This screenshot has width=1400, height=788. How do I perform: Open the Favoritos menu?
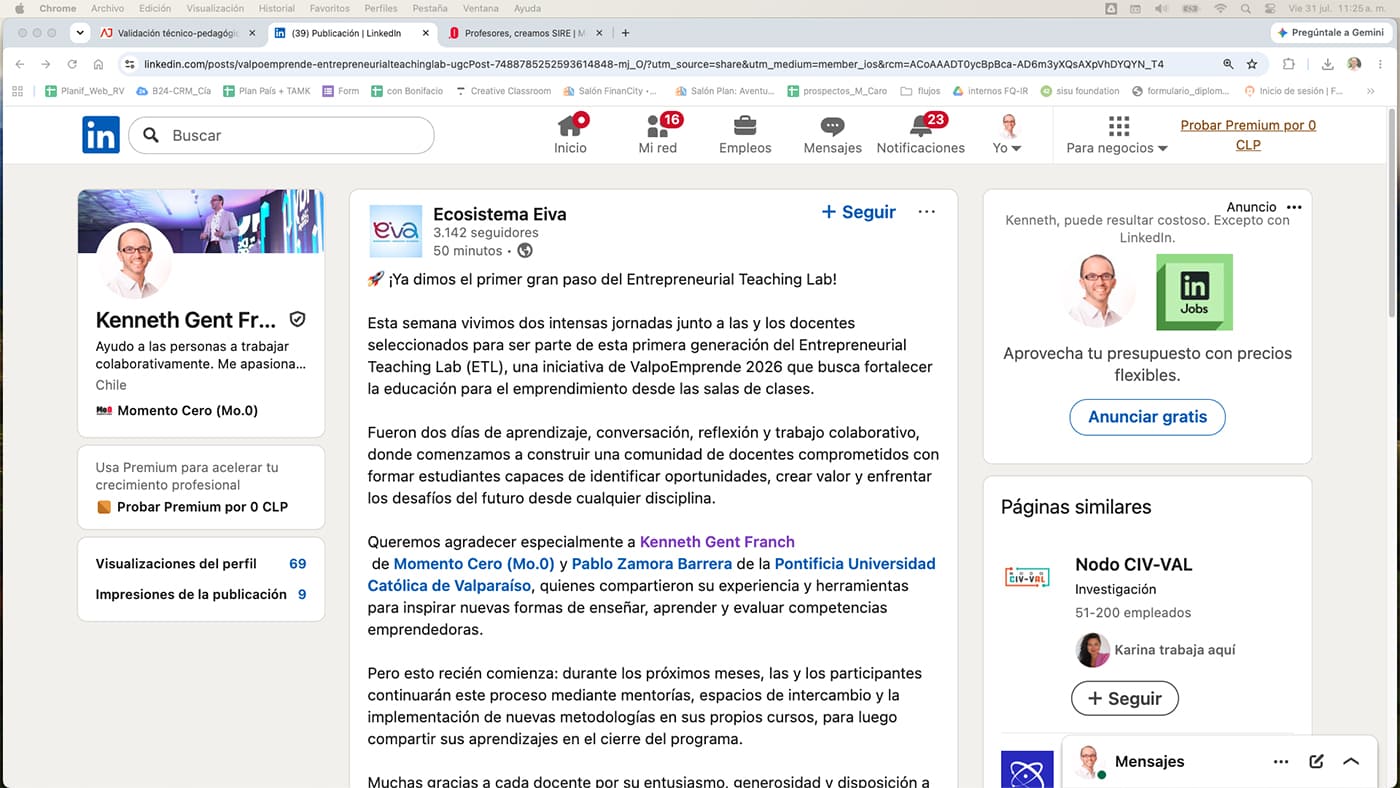pyautogui.click(x=330, y=8)
